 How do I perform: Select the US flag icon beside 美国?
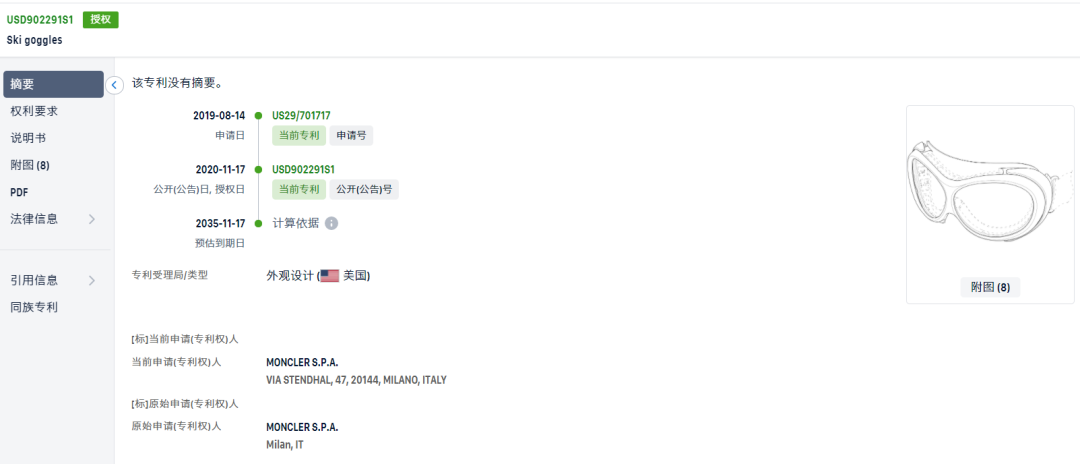pos(329,275)
